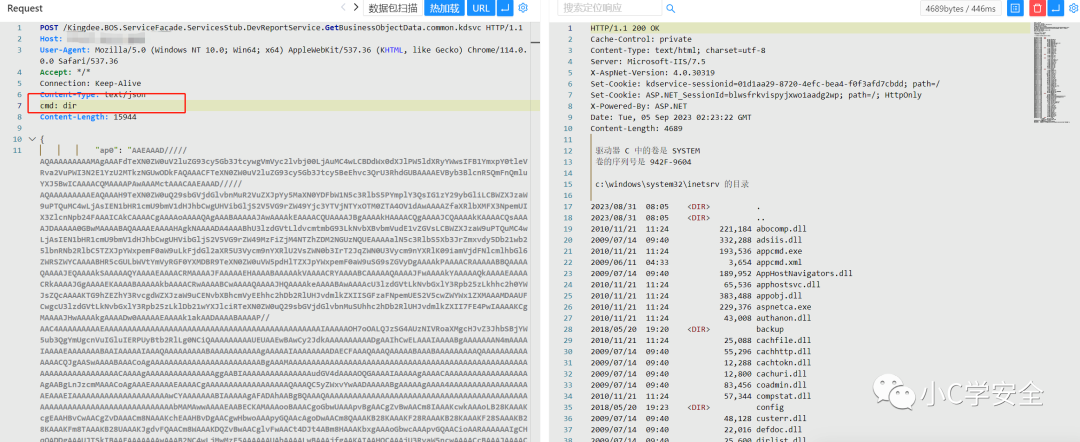Viewport: 1080px width, 442px height.
Task: Collapse the JSON body fold arrow on line 10
Action: click(x=32, y=140)
